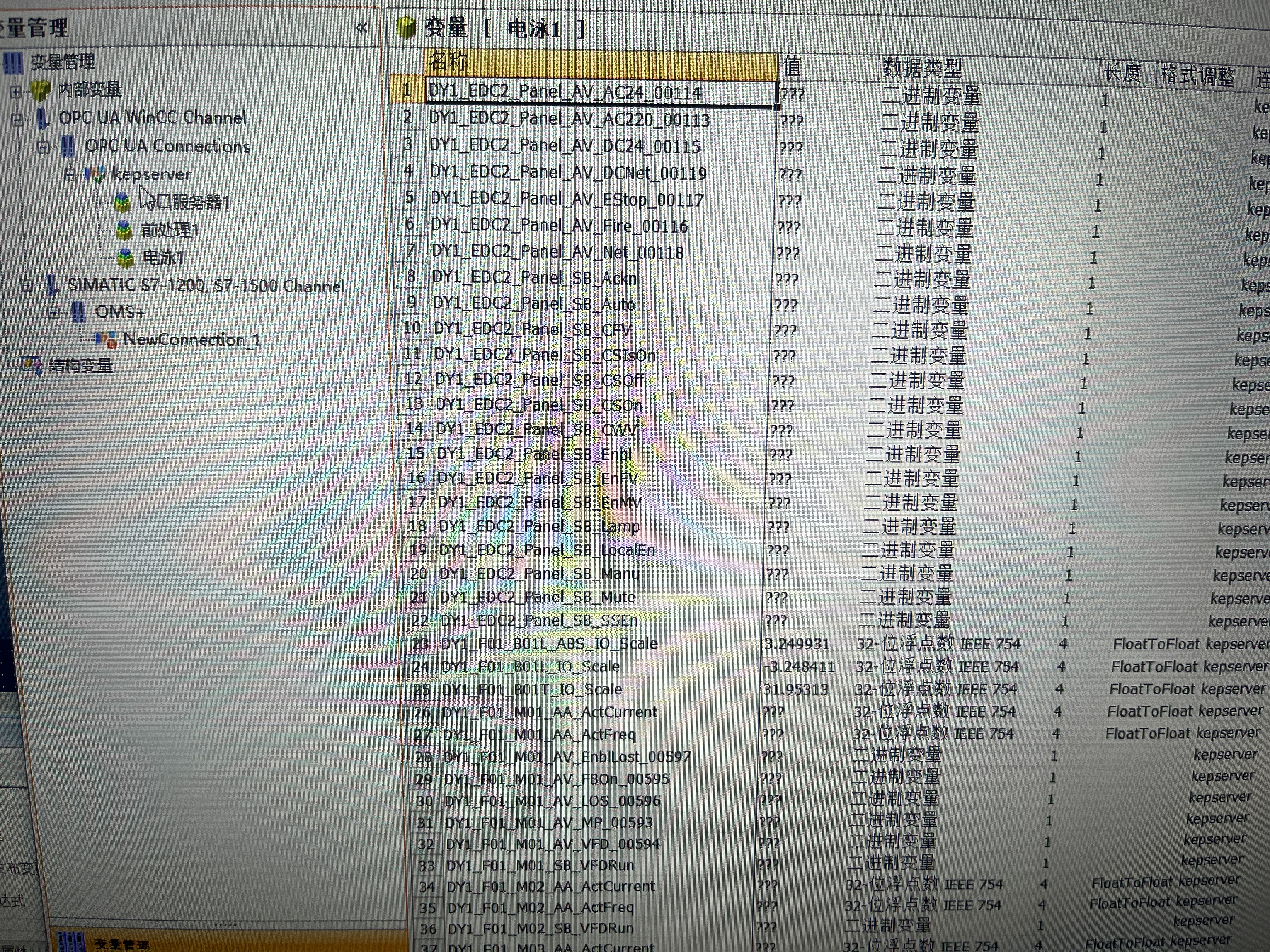Expand the 内部变量 tree node
The width and height of the screenshot is (1270, 952).
point(16,91)
